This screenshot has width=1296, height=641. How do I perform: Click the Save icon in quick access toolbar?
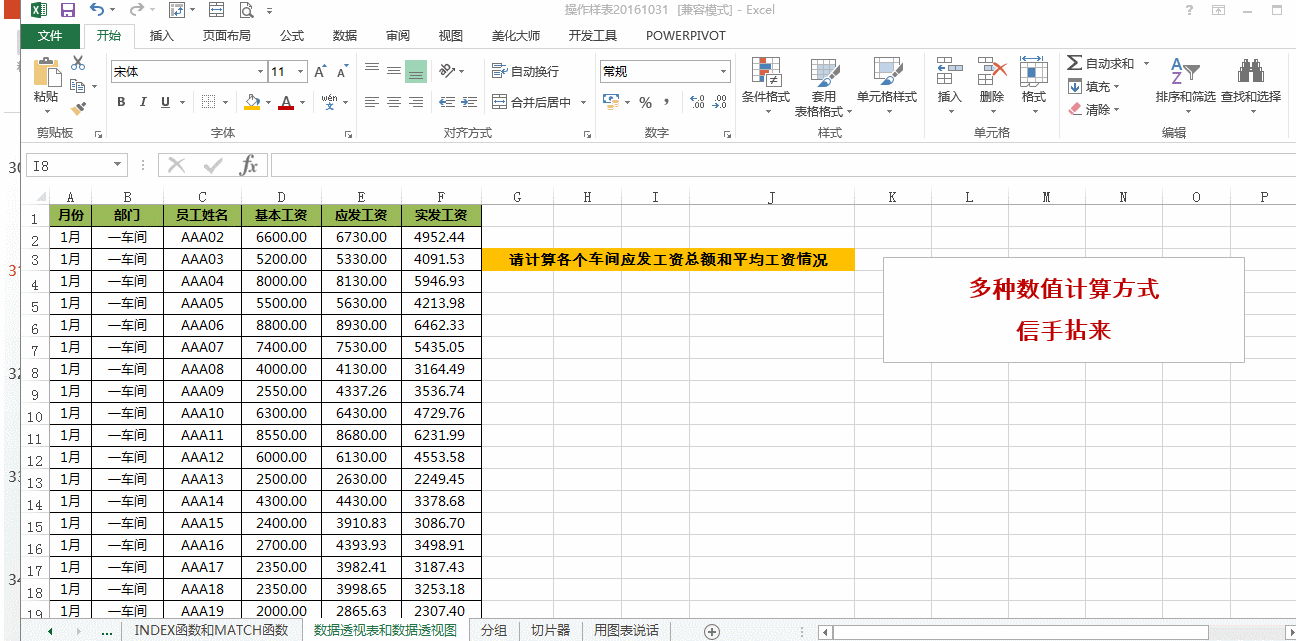(68, 10)
